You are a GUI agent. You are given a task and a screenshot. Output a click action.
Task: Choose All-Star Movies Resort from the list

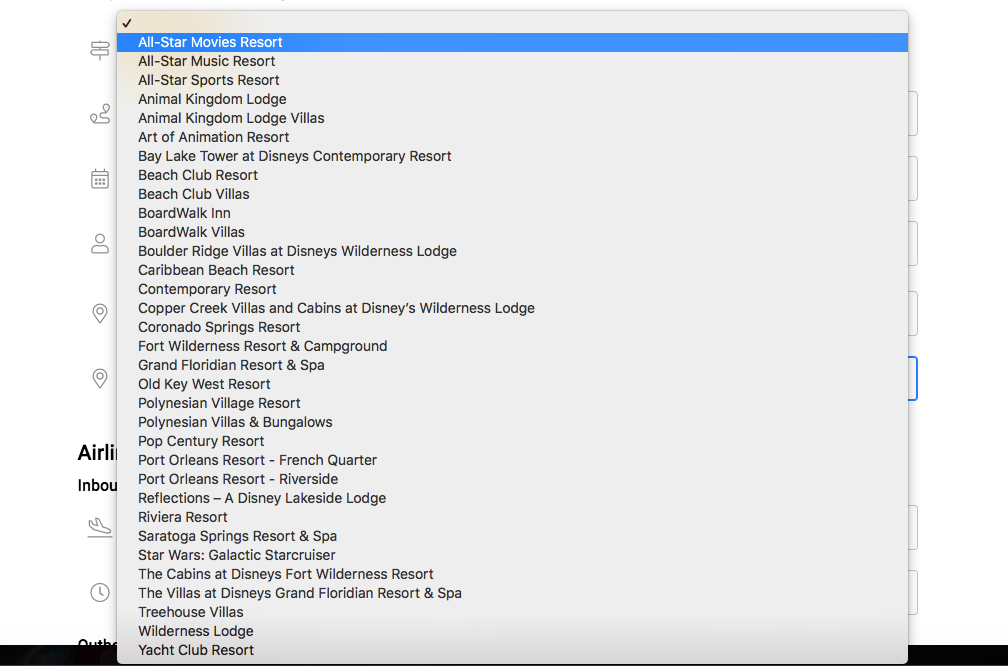coord(210,42)
